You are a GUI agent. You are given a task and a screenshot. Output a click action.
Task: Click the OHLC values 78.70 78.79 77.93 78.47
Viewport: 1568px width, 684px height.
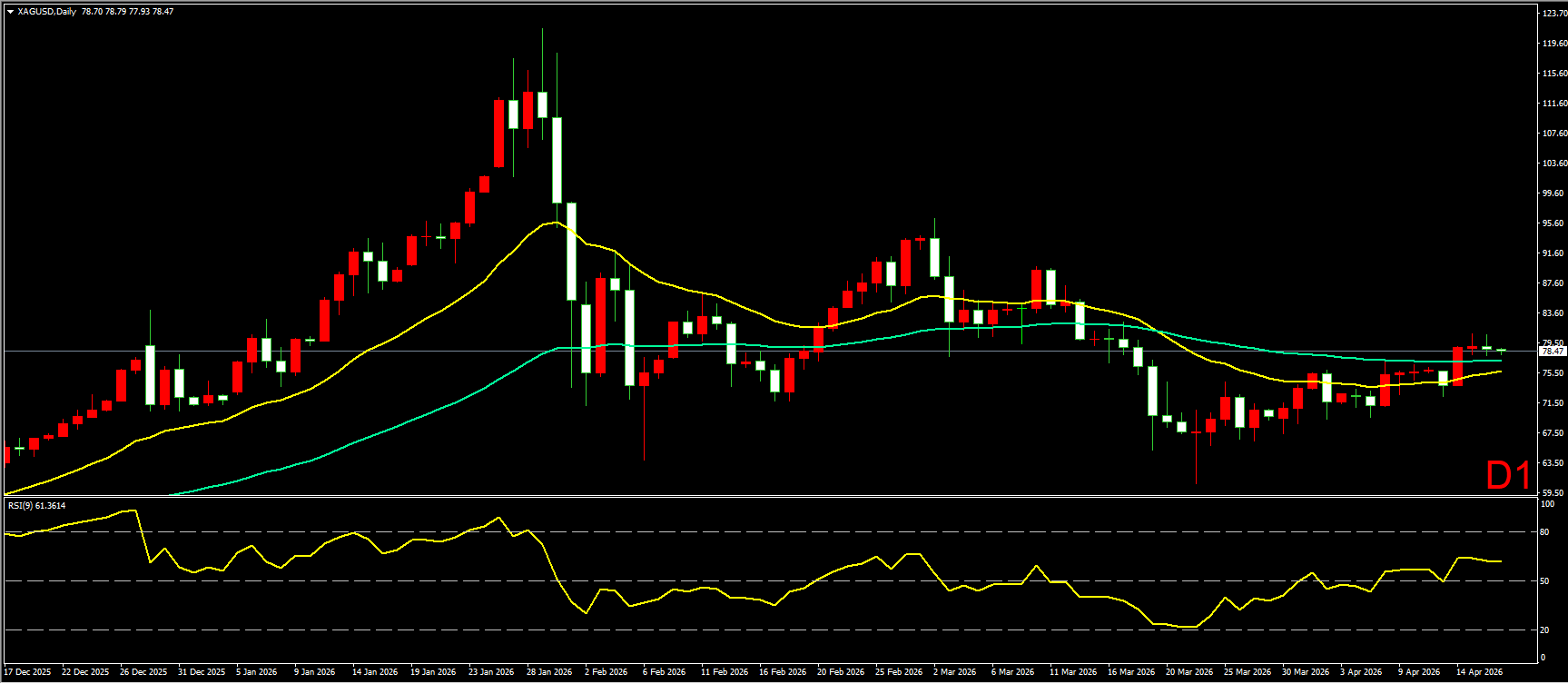point(127,12)
